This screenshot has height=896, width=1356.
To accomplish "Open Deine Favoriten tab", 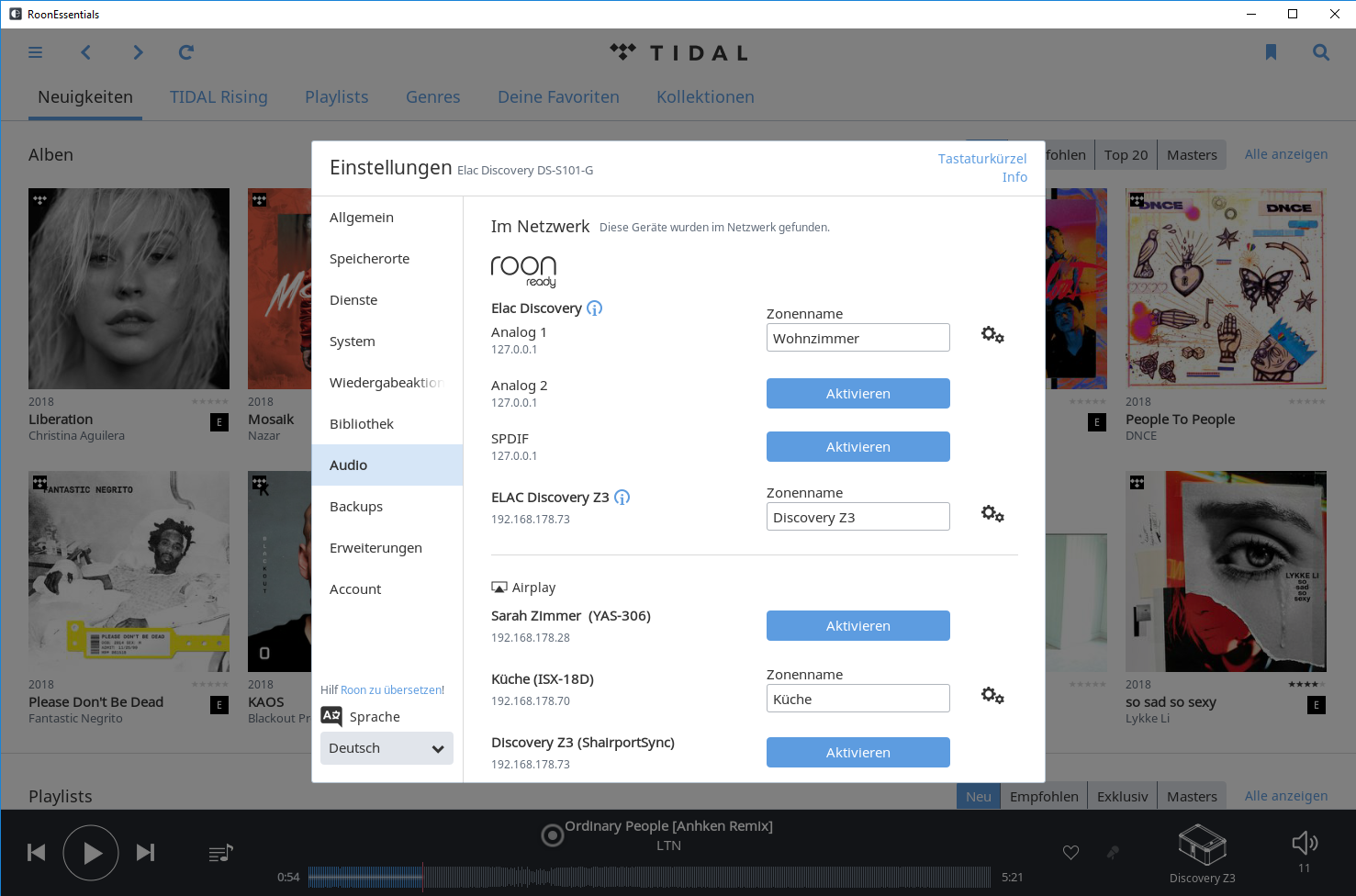I will pos(558,97).
